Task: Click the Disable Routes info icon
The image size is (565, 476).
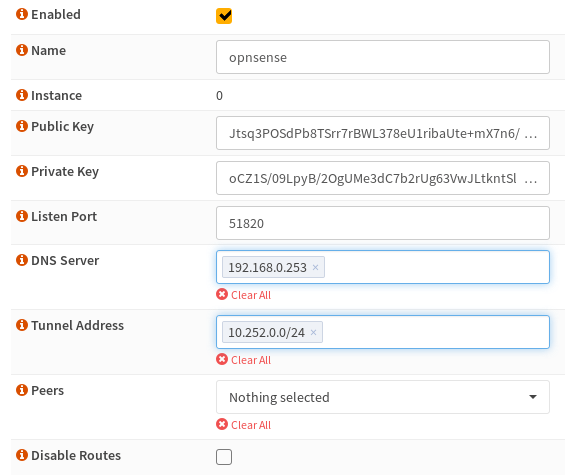Action: pos(22,455)
